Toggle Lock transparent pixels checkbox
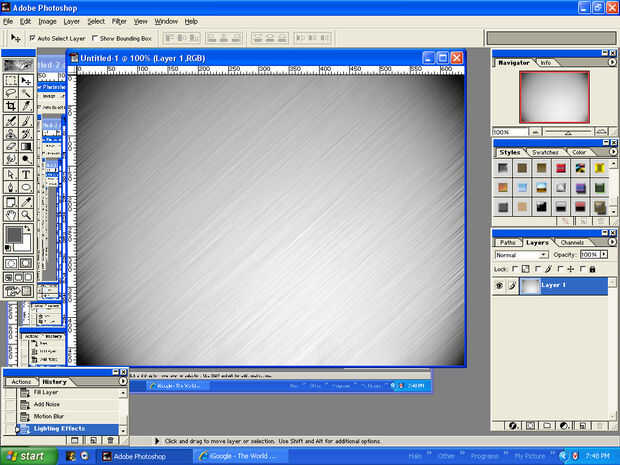 coord(515,269)
